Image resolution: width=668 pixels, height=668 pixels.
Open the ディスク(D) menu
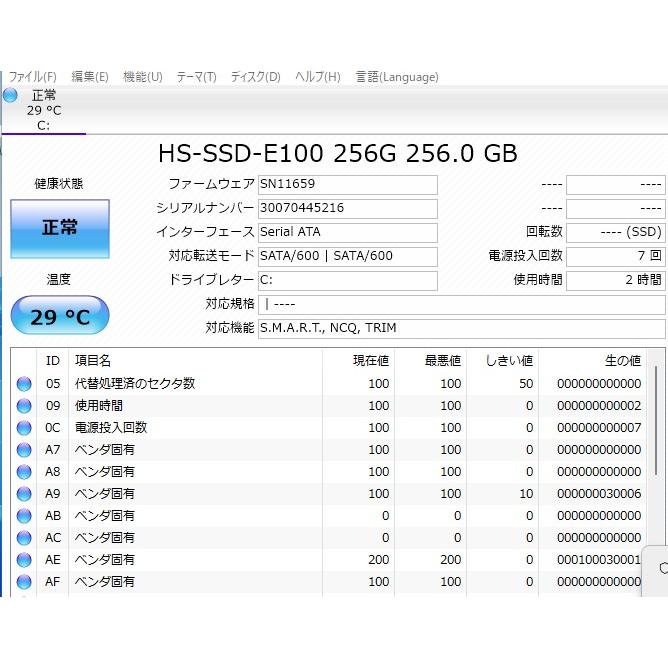[256, 77]
